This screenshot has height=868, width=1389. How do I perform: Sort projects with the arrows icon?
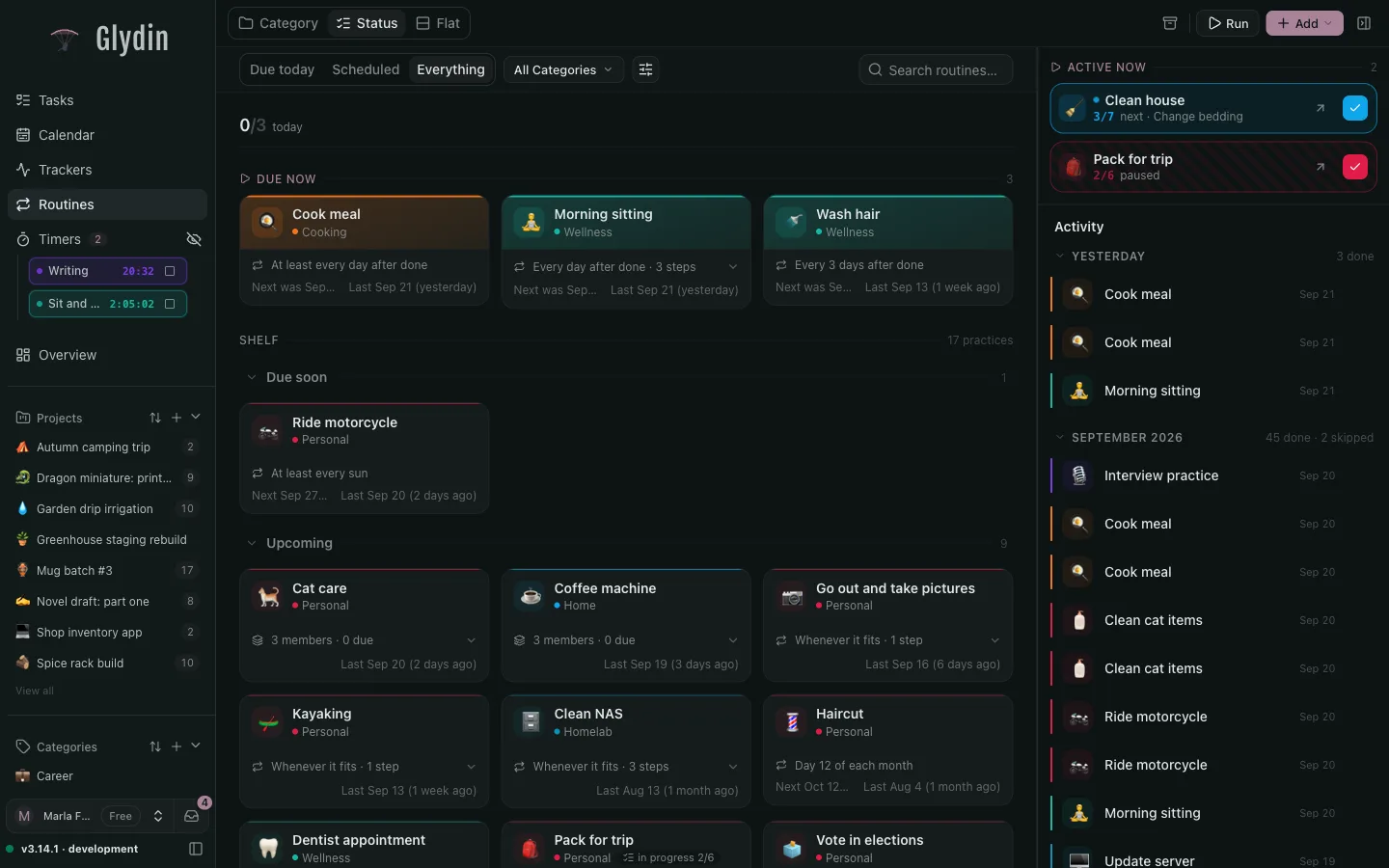coord(155,418)
